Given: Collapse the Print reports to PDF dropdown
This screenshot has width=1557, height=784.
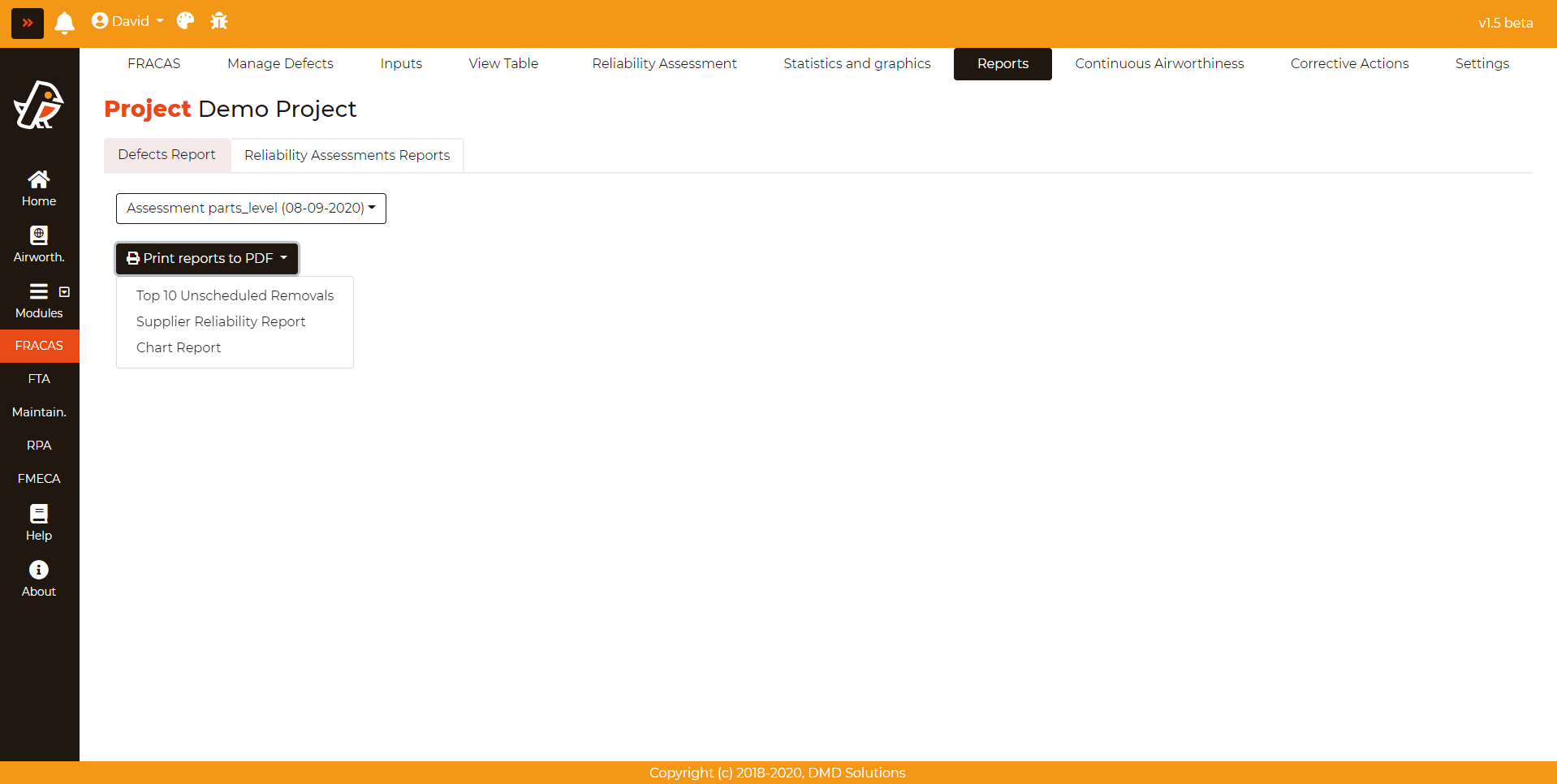Looking at the screenshot, I should click(207, 258).
